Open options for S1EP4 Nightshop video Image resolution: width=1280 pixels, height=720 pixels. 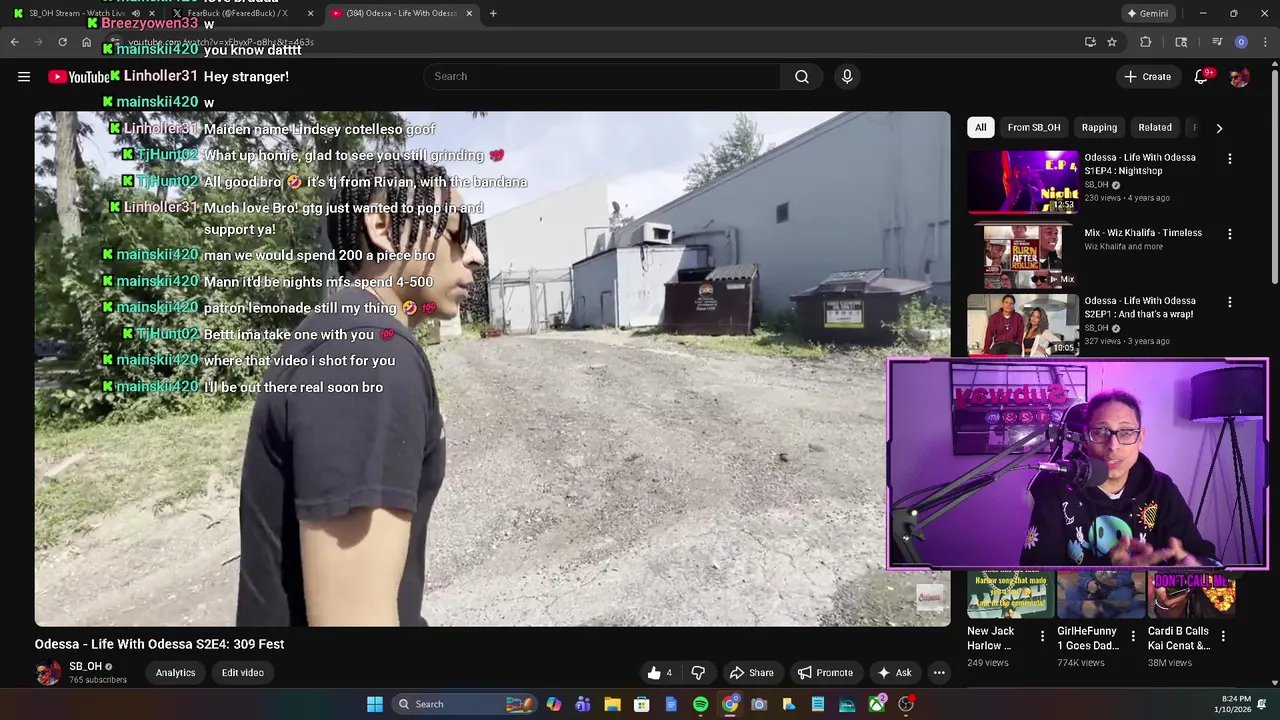[x=1230, y=158]
